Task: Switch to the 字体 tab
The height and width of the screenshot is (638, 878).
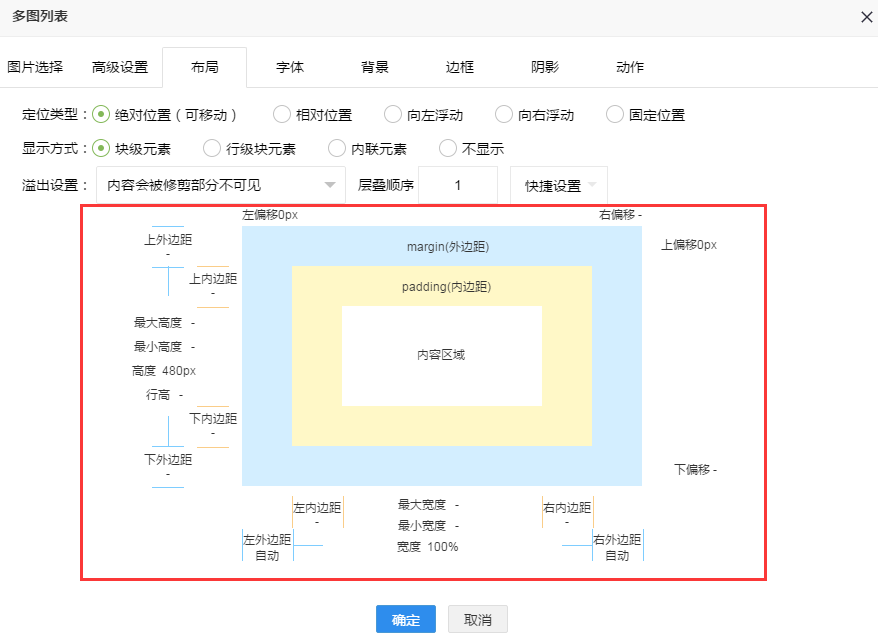Action: point(290,67)
